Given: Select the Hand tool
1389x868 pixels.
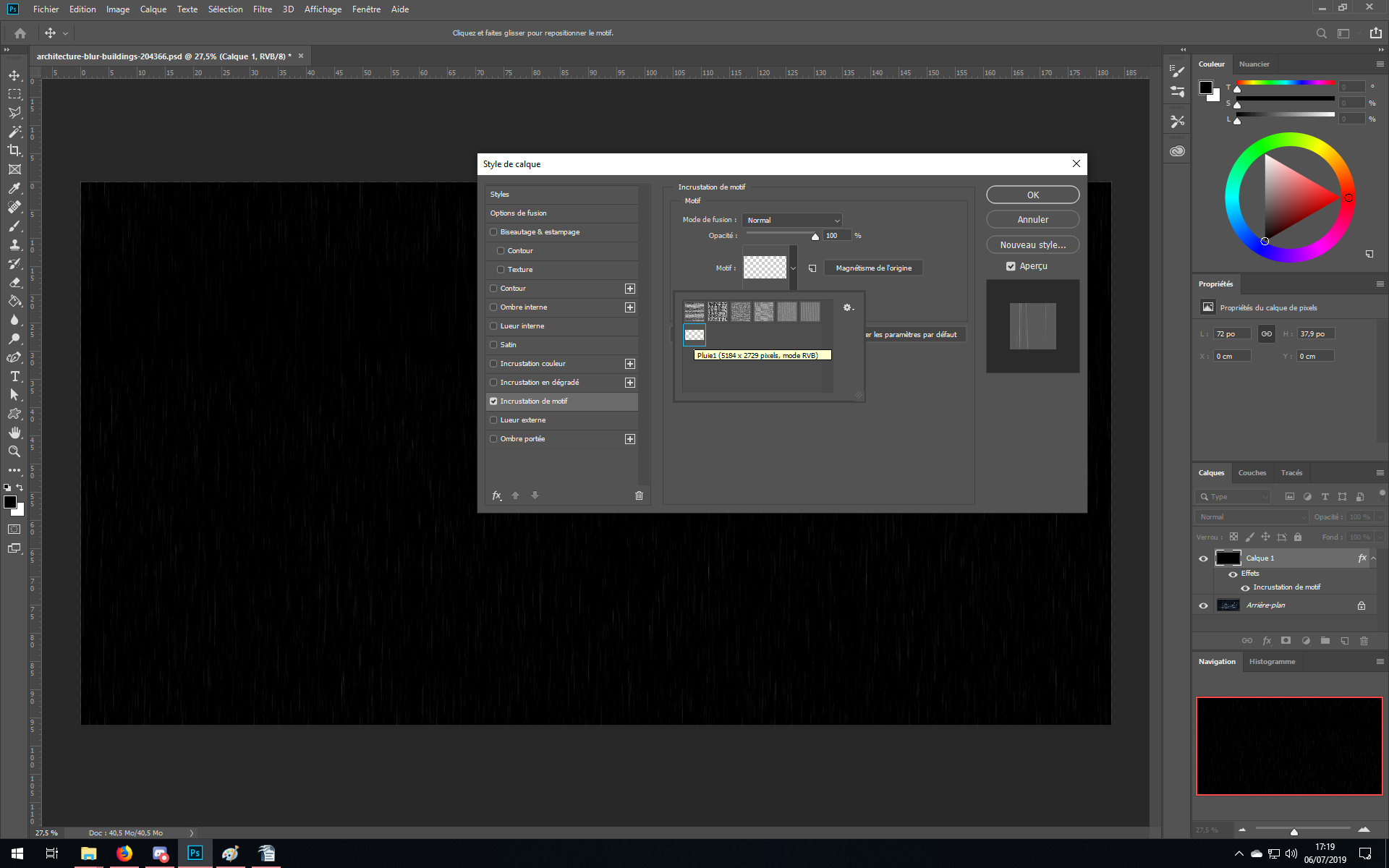Looking at the screenshot, I should click(14, 433).
